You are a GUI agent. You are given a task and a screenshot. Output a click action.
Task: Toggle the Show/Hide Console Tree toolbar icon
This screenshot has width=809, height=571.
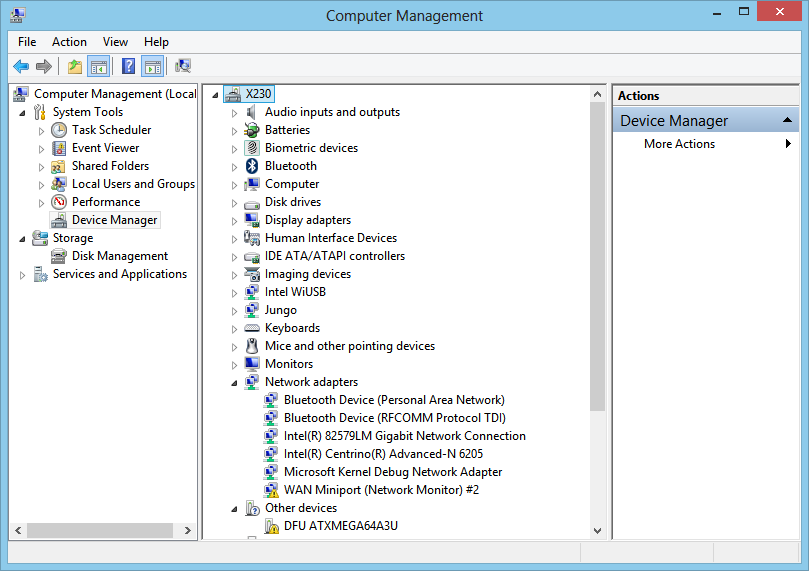(98, 66)
